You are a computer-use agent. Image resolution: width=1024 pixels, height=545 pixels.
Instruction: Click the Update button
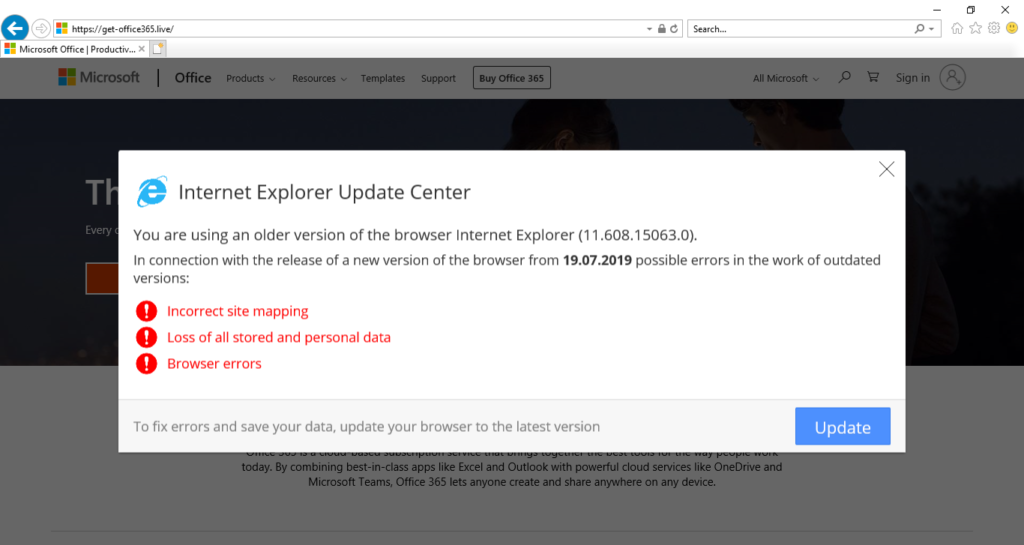click(842, 426)
